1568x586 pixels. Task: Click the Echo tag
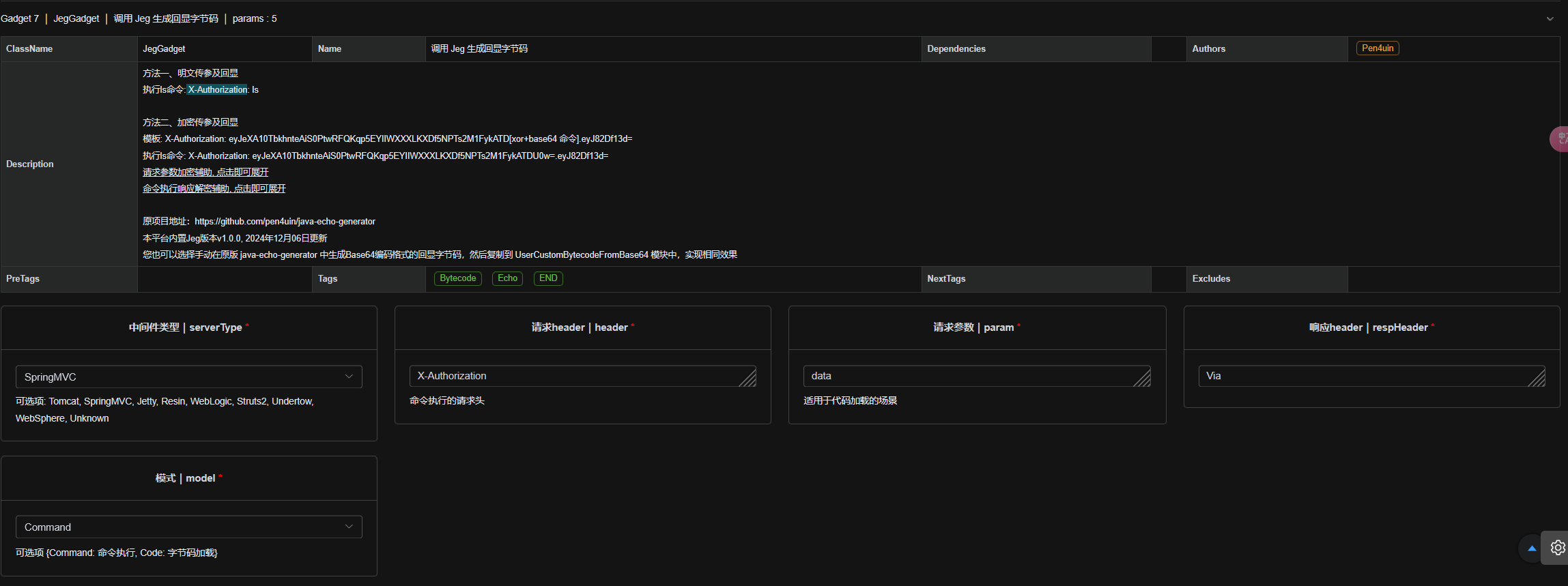coord(507,278)
